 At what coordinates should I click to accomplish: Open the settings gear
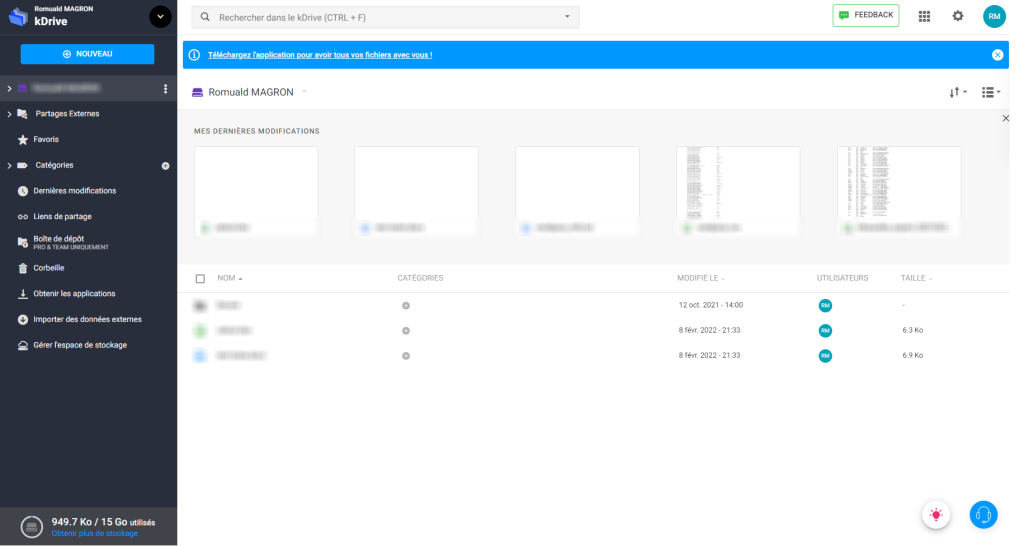coord(957,16)
